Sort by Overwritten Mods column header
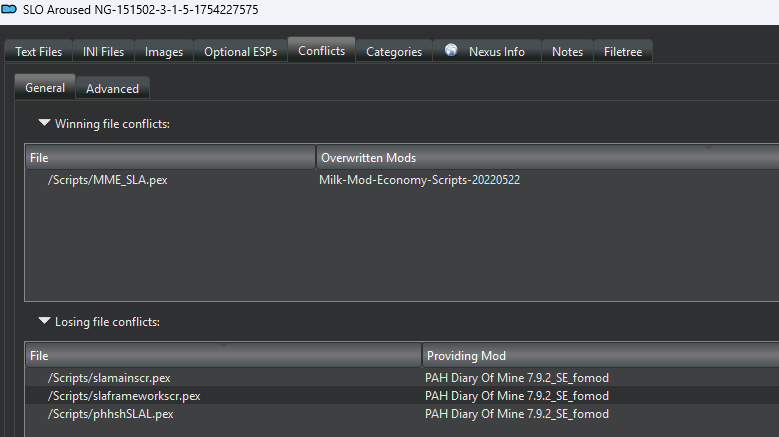The height and width of the screenshot is (437, 779). tap(547, 157)
